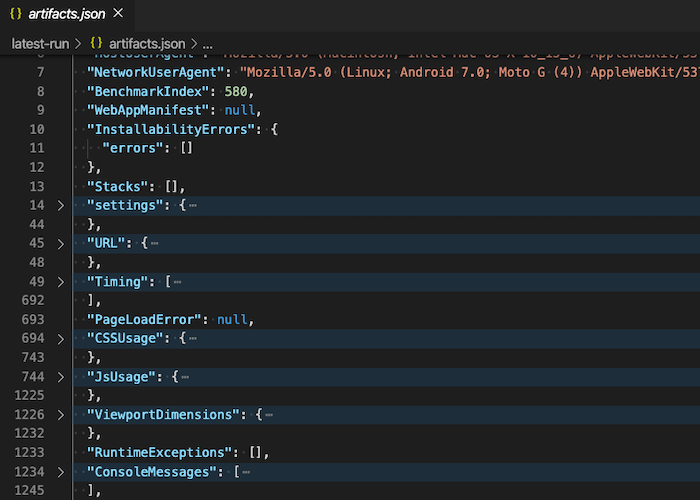Open the latest-run breadcrumb folder
Viewport: 700px width, 500px height.
click(40, 44)
